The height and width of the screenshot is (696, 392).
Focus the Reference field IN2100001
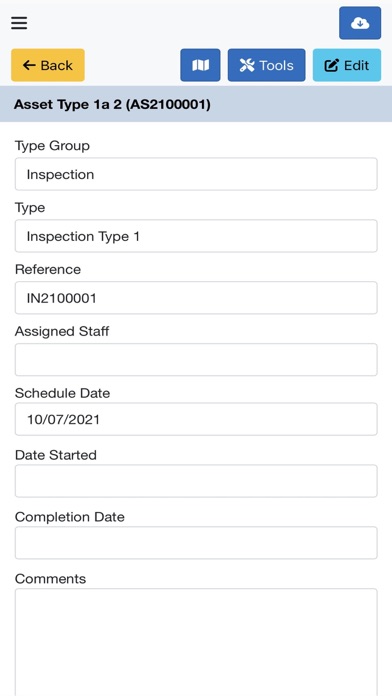pos(196,298)
